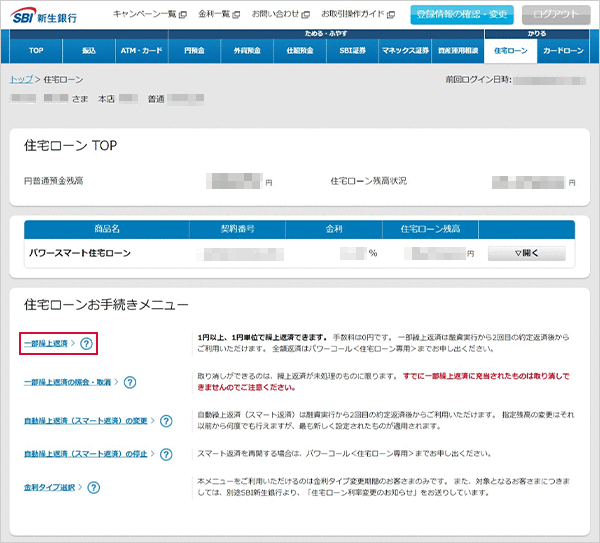600x543 pixels.
Task: Open the お取引操作ガイド link
Action: [358, 15]
